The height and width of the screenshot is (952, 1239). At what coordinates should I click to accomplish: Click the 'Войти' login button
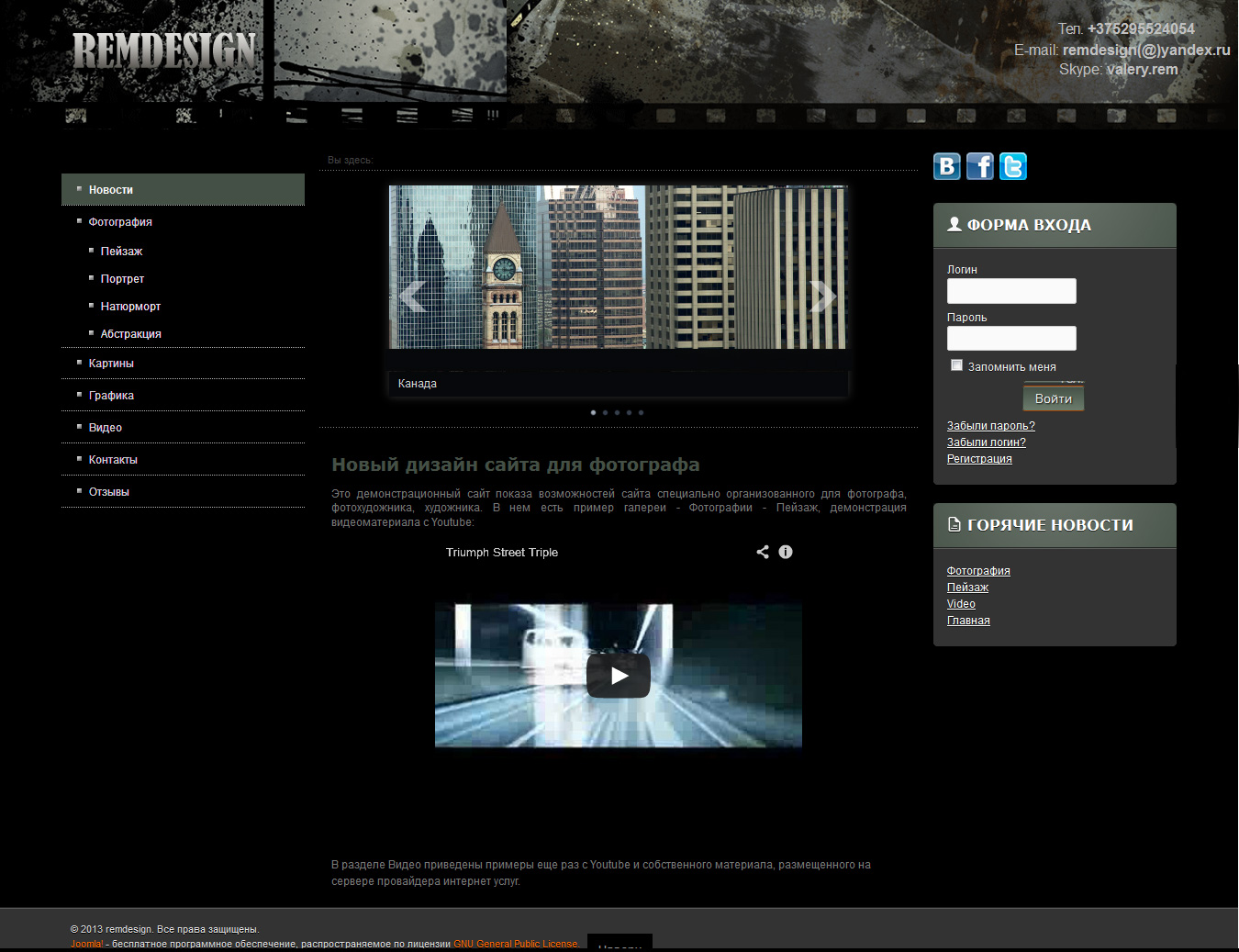(1054, 398)
